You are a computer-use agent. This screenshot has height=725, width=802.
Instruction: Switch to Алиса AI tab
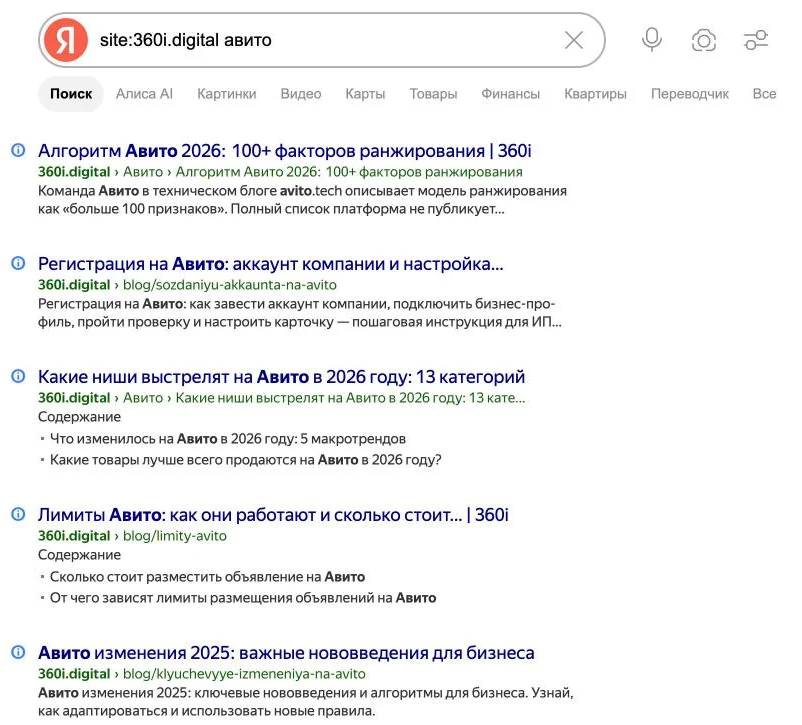pyautogui.click(x=144, y=94)
